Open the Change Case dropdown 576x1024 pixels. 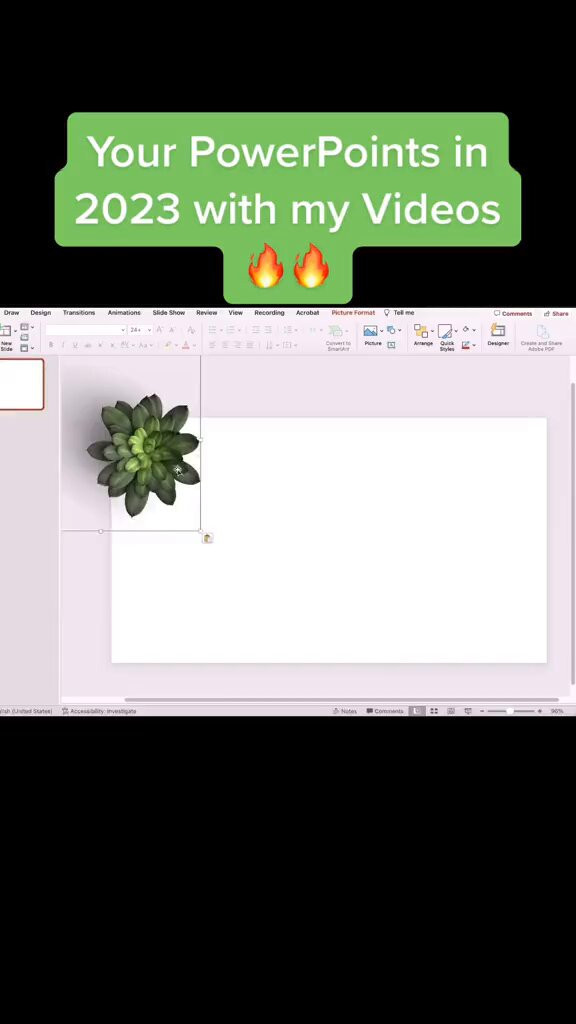(x=146, y=345)
